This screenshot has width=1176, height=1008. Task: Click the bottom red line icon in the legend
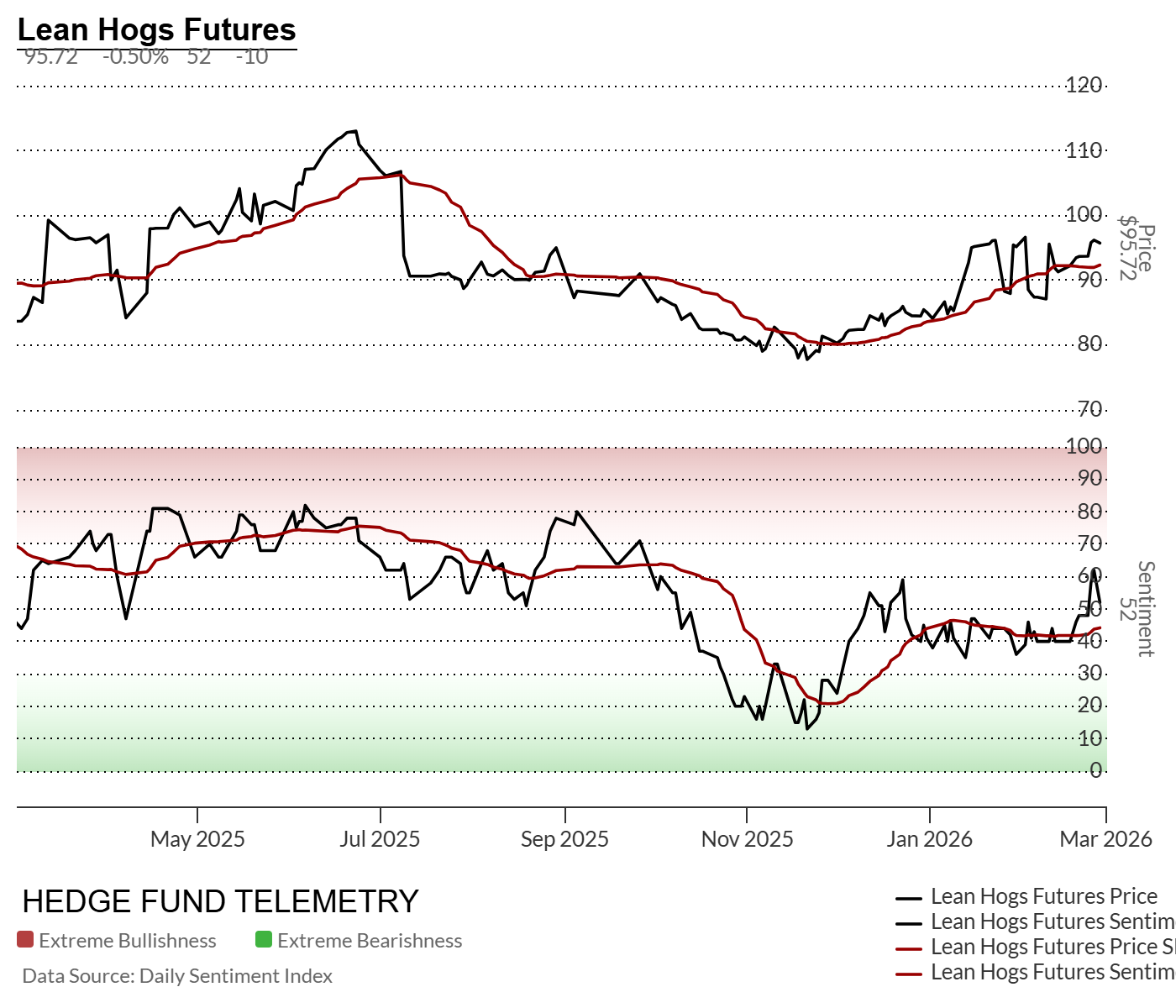click(910, 974)
